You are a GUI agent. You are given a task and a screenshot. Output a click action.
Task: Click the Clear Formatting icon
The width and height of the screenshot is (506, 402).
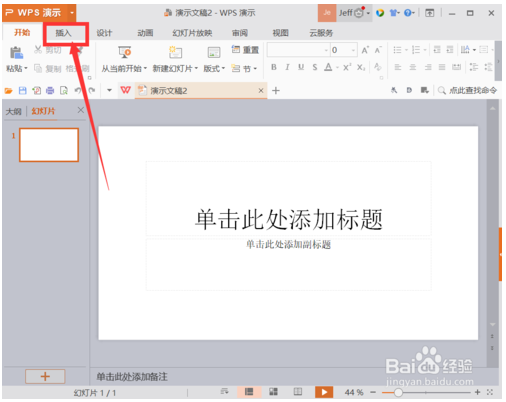tap(378, 67)
